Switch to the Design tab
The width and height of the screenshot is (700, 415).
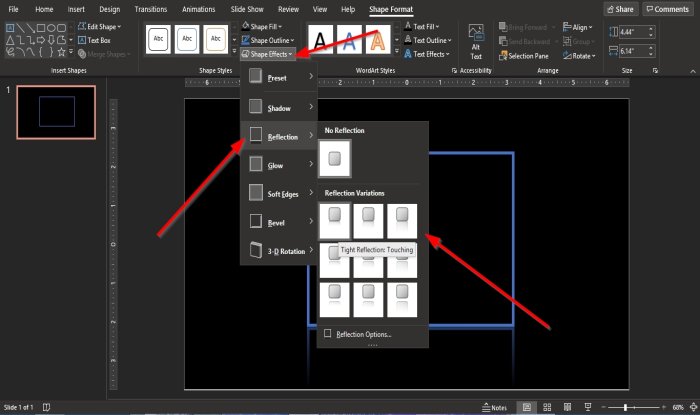pos(109,9)
